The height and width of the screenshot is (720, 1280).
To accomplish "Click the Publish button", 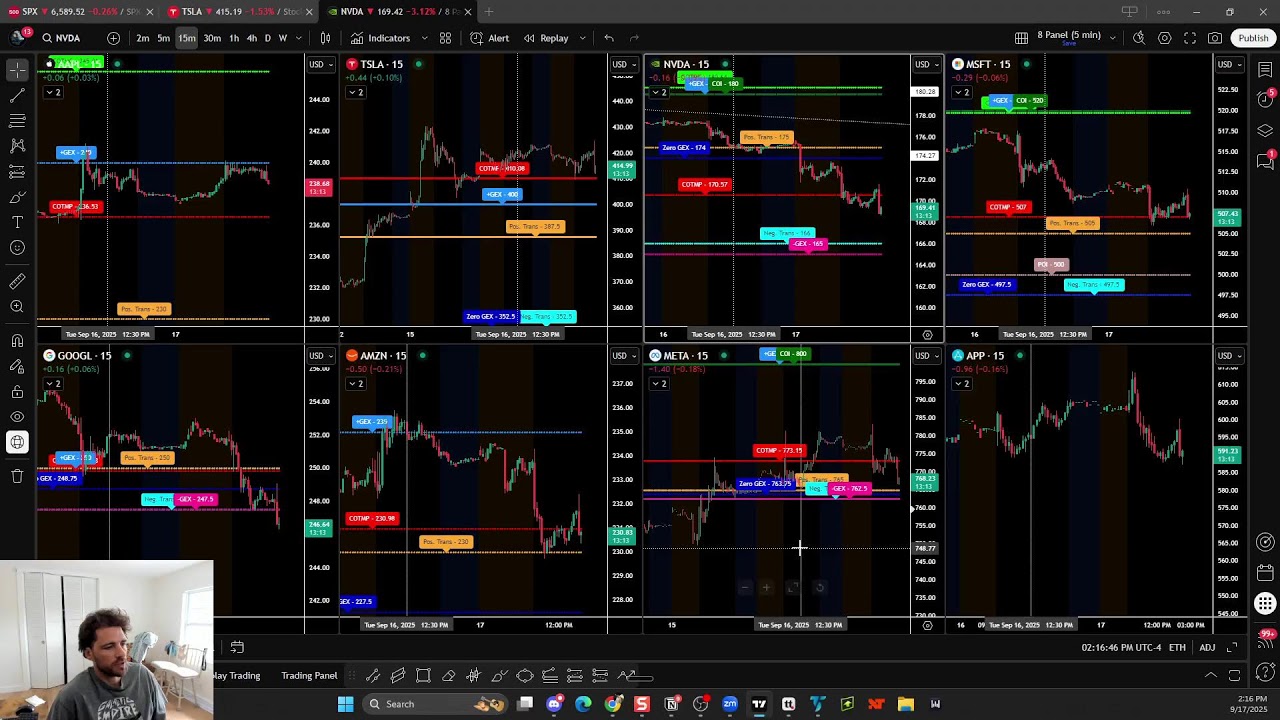I will pos(1253,38).
